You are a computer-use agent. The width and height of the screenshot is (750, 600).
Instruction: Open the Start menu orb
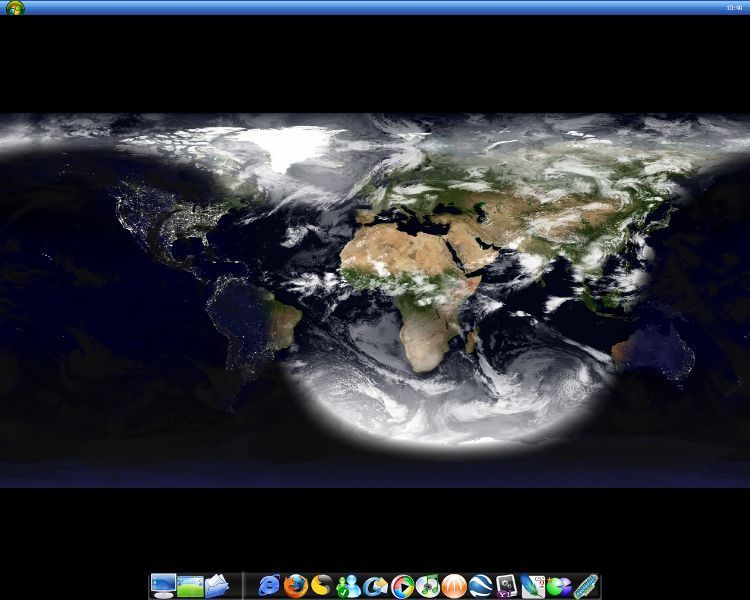(x=15, y=7)
